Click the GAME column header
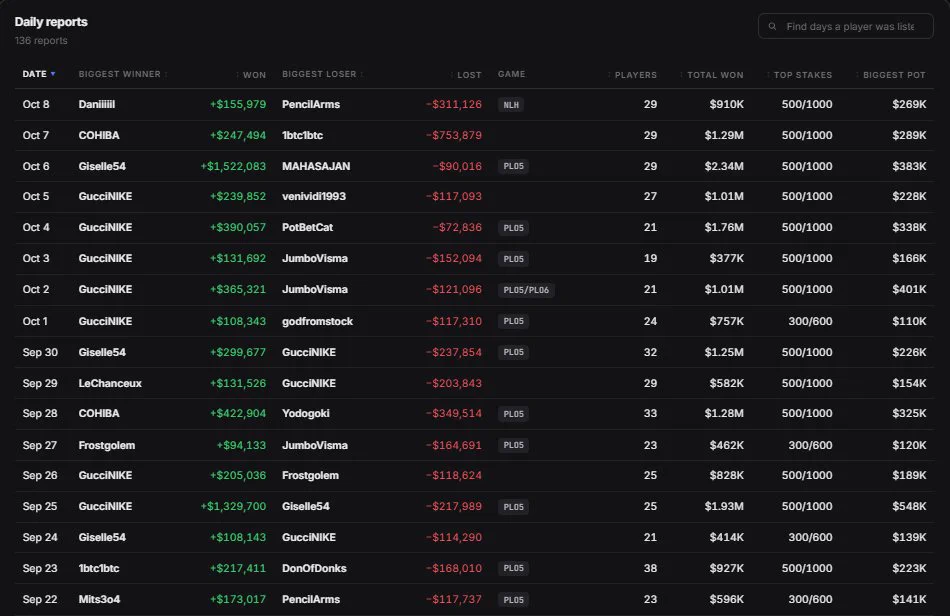The image size is (950, 616). pos(511,74)
